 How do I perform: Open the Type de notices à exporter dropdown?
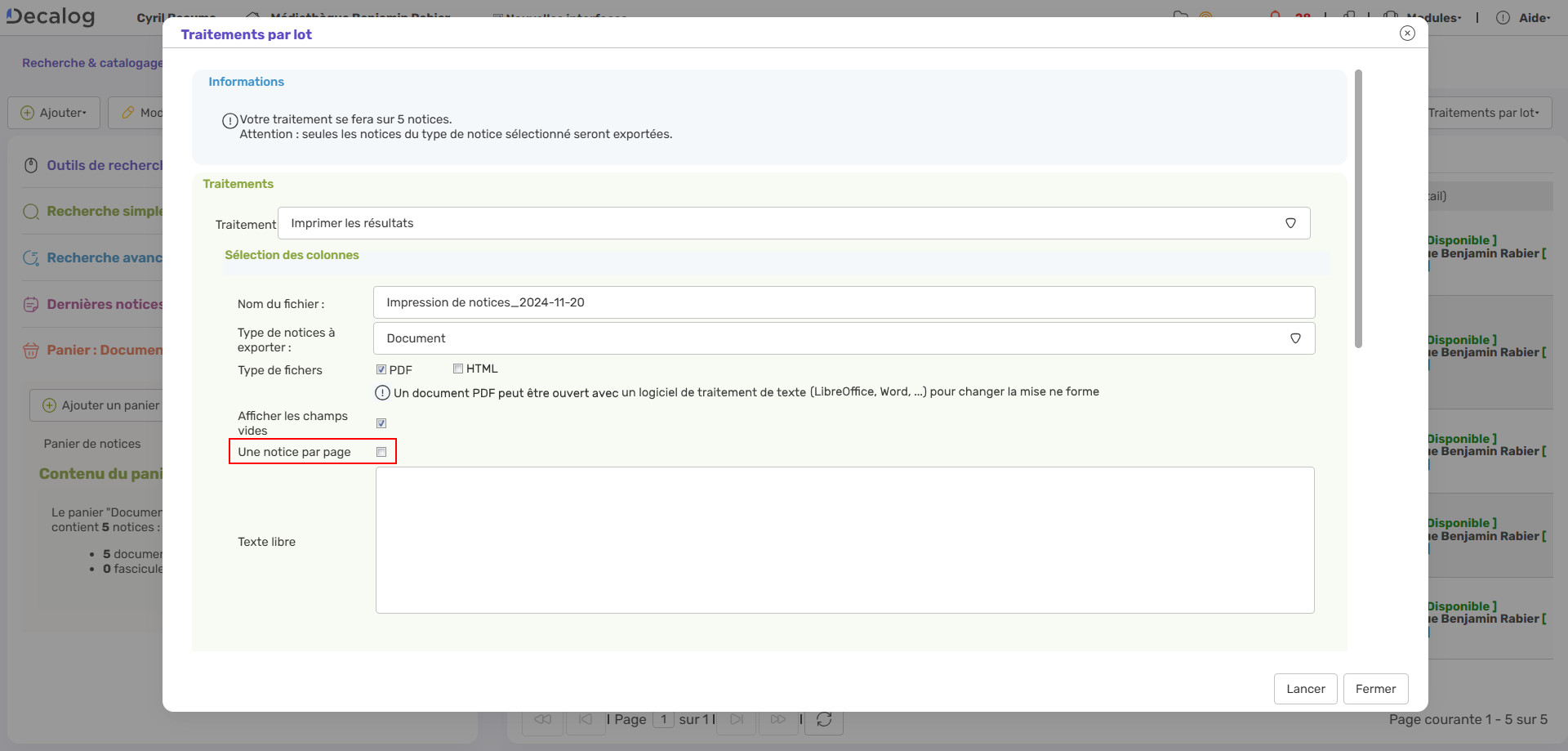click(1295, 338)
